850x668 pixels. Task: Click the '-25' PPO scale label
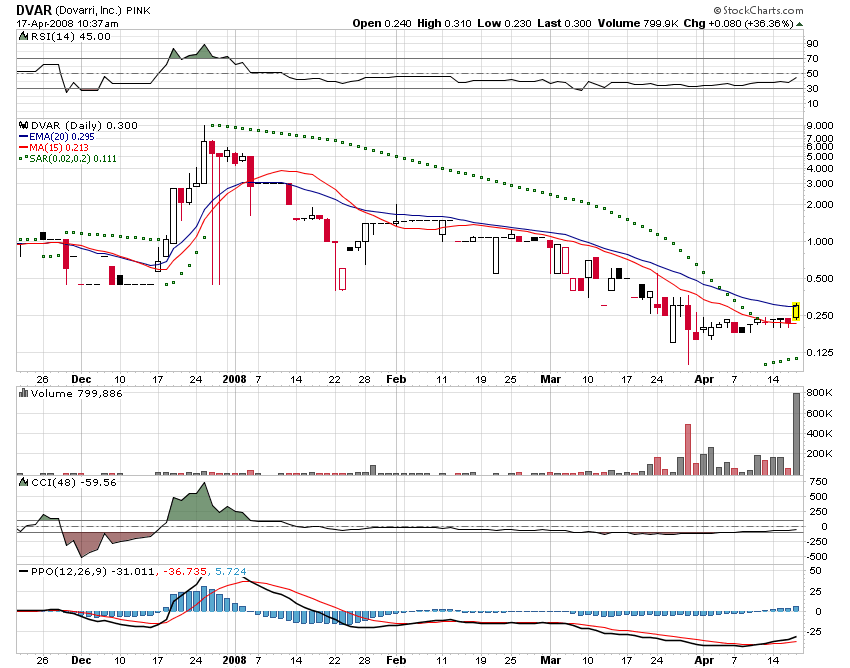pos(814,632)
